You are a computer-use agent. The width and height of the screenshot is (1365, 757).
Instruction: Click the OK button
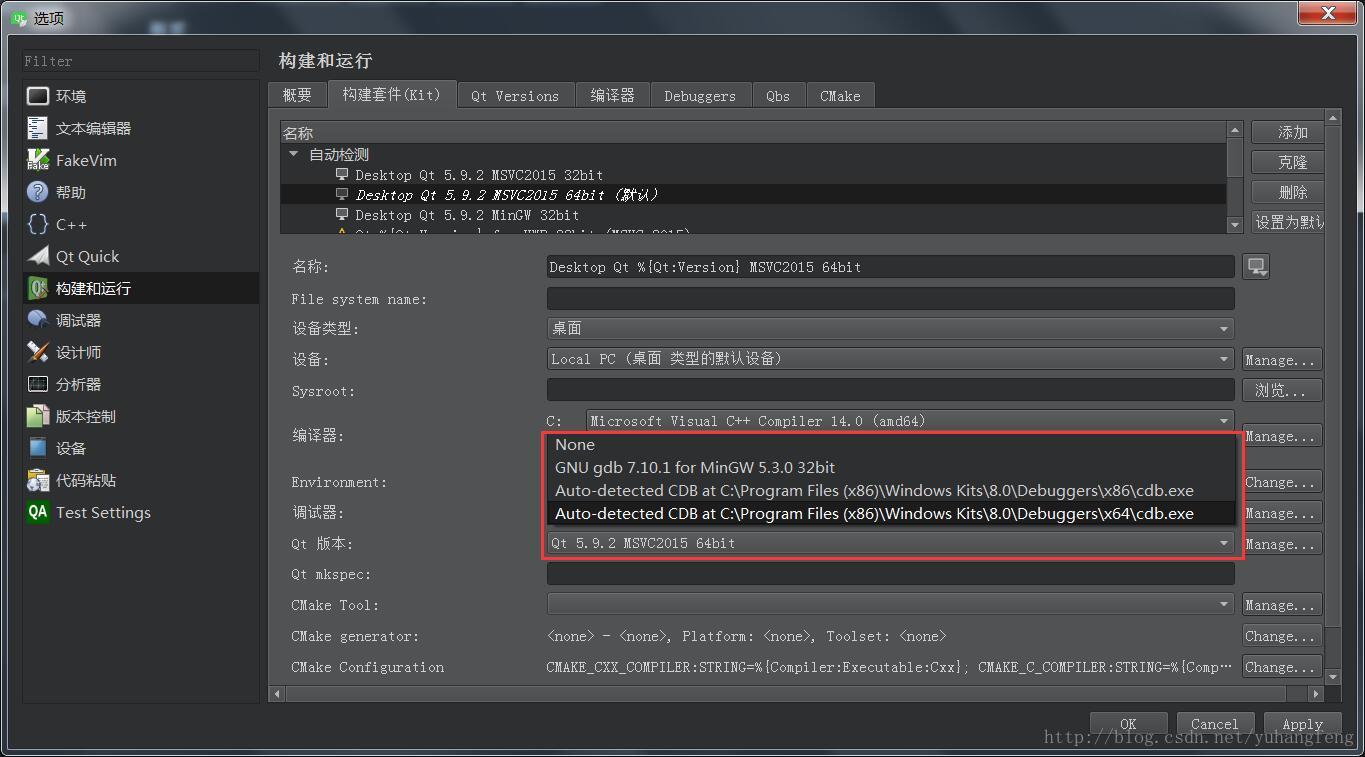[x=1128, y=724]
